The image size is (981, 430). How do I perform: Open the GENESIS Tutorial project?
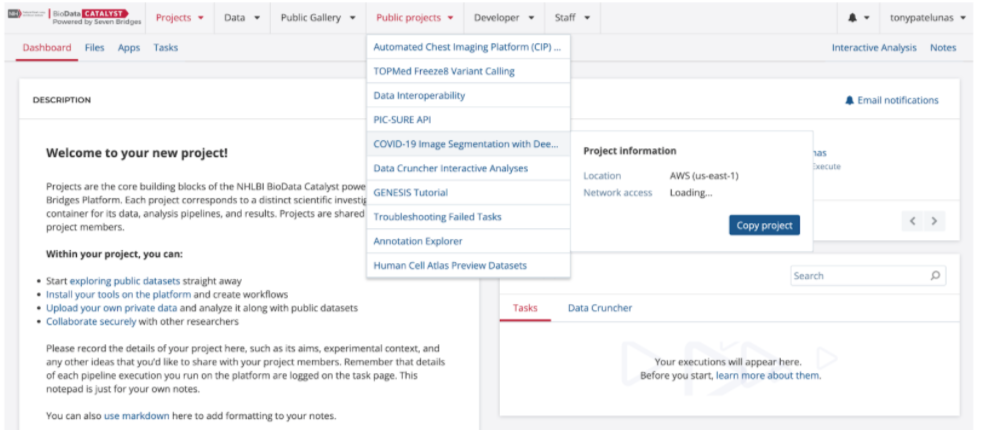[x=469, y=193]
